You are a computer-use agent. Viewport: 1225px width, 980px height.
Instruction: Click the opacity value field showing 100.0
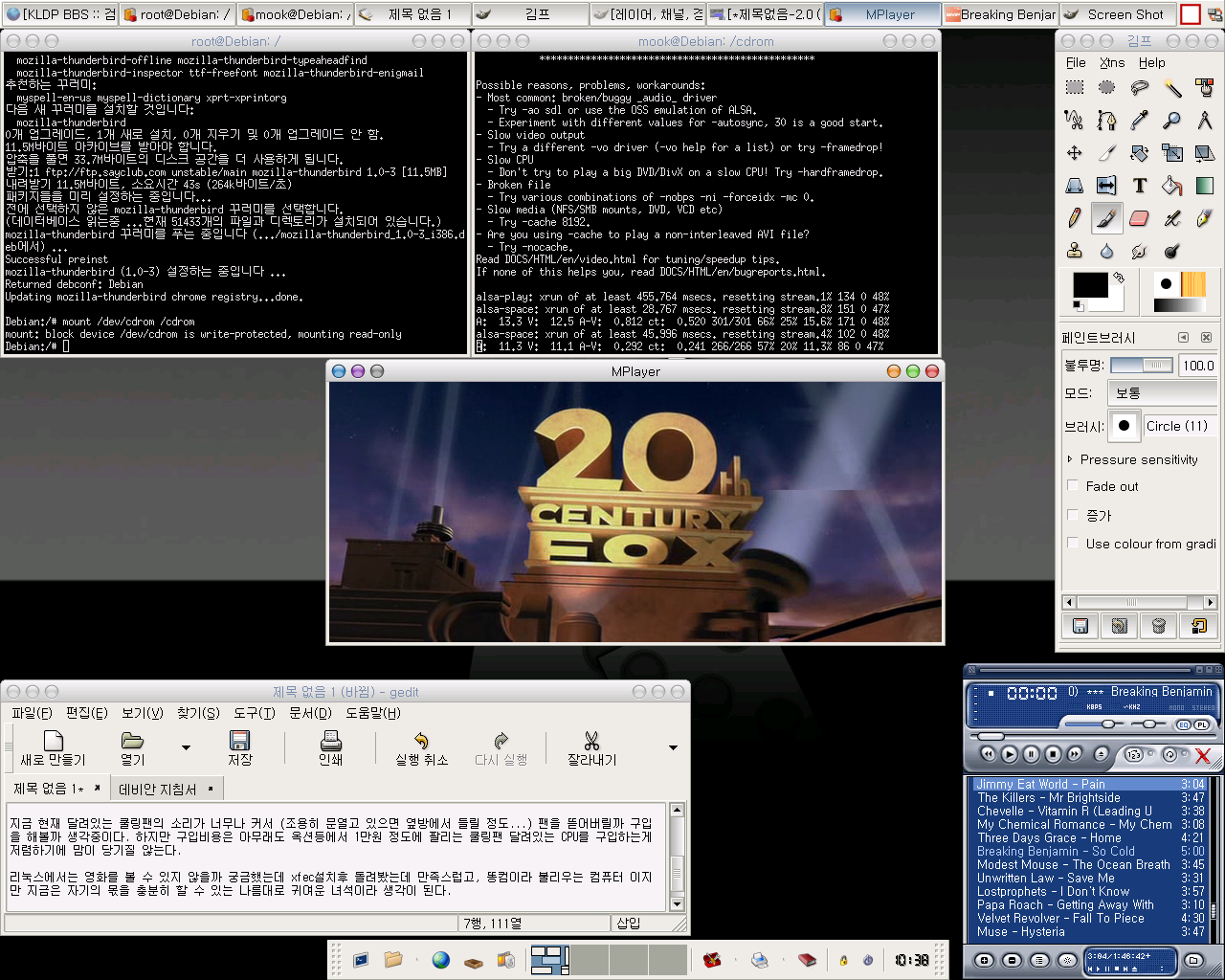coord(1198,365)
